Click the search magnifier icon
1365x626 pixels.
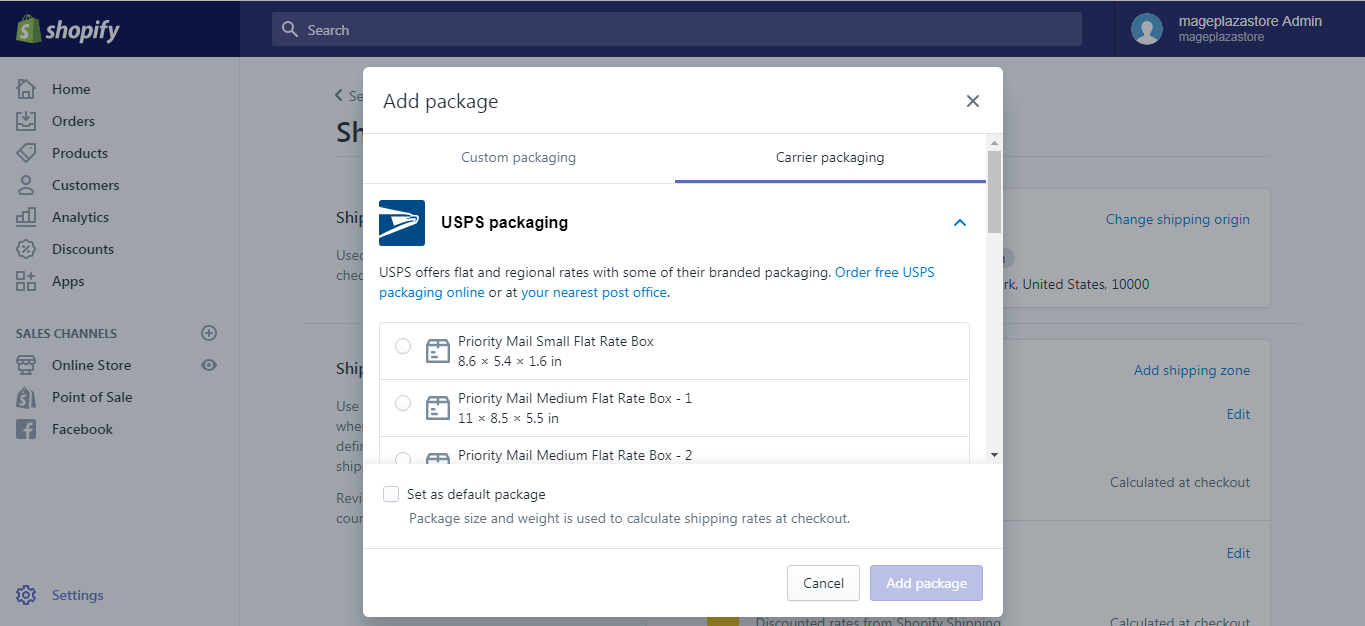tap(291, 30)
